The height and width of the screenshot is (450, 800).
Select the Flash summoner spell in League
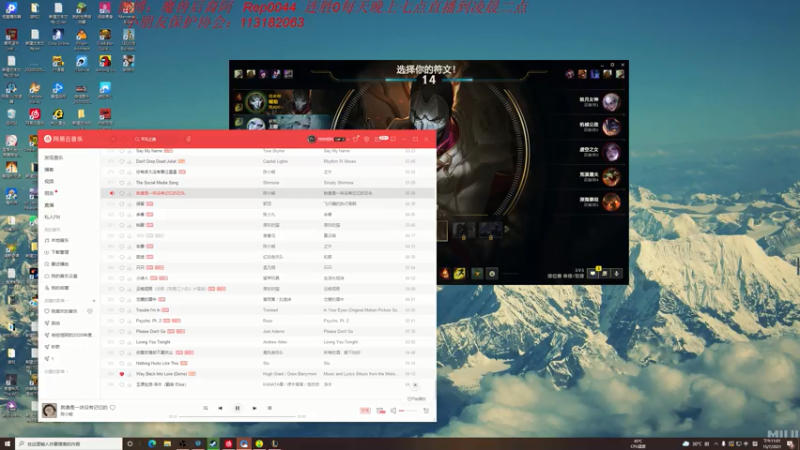click(460, 274)
